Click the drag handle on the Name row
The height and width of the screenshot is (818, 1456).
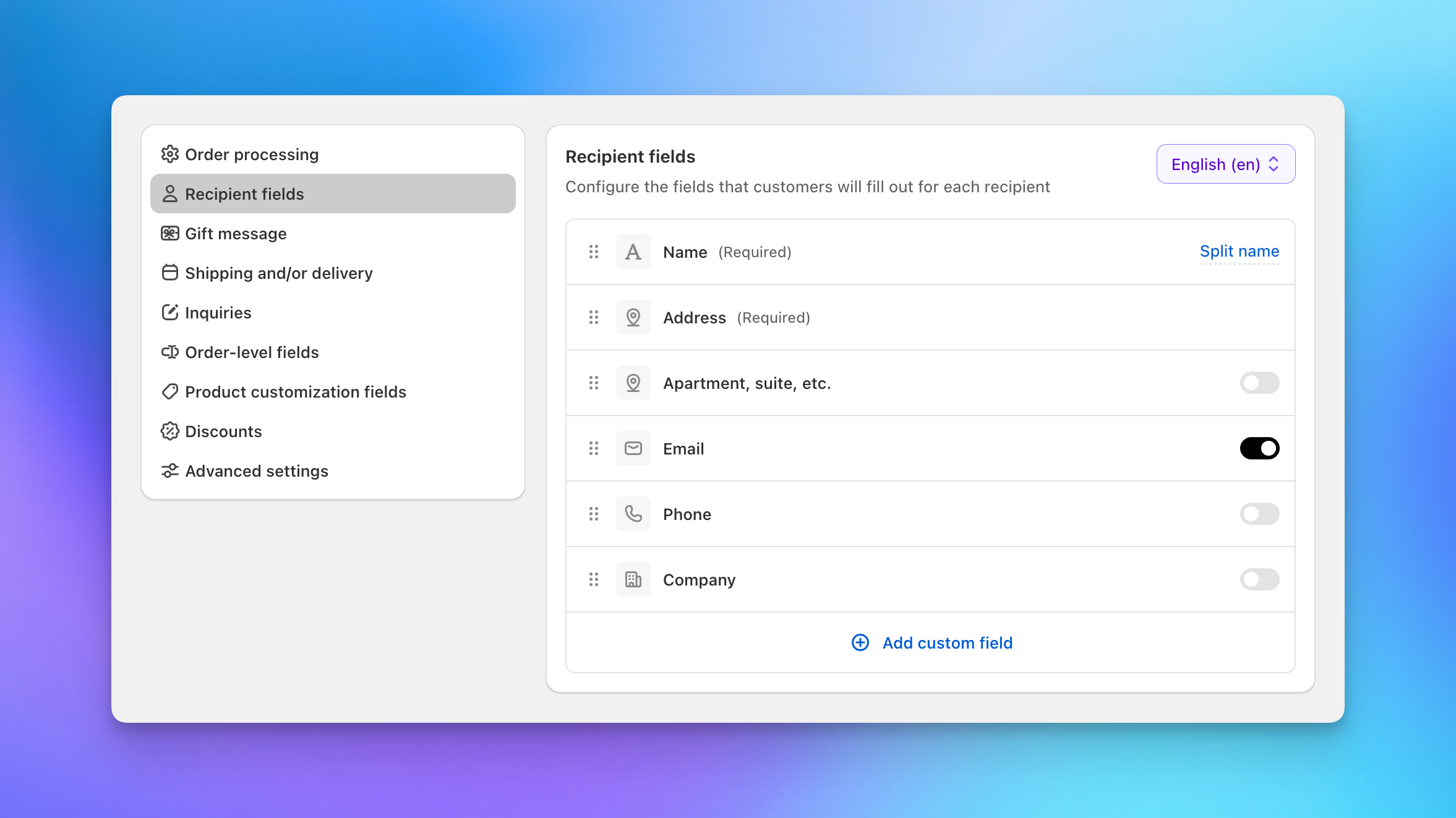594,252
